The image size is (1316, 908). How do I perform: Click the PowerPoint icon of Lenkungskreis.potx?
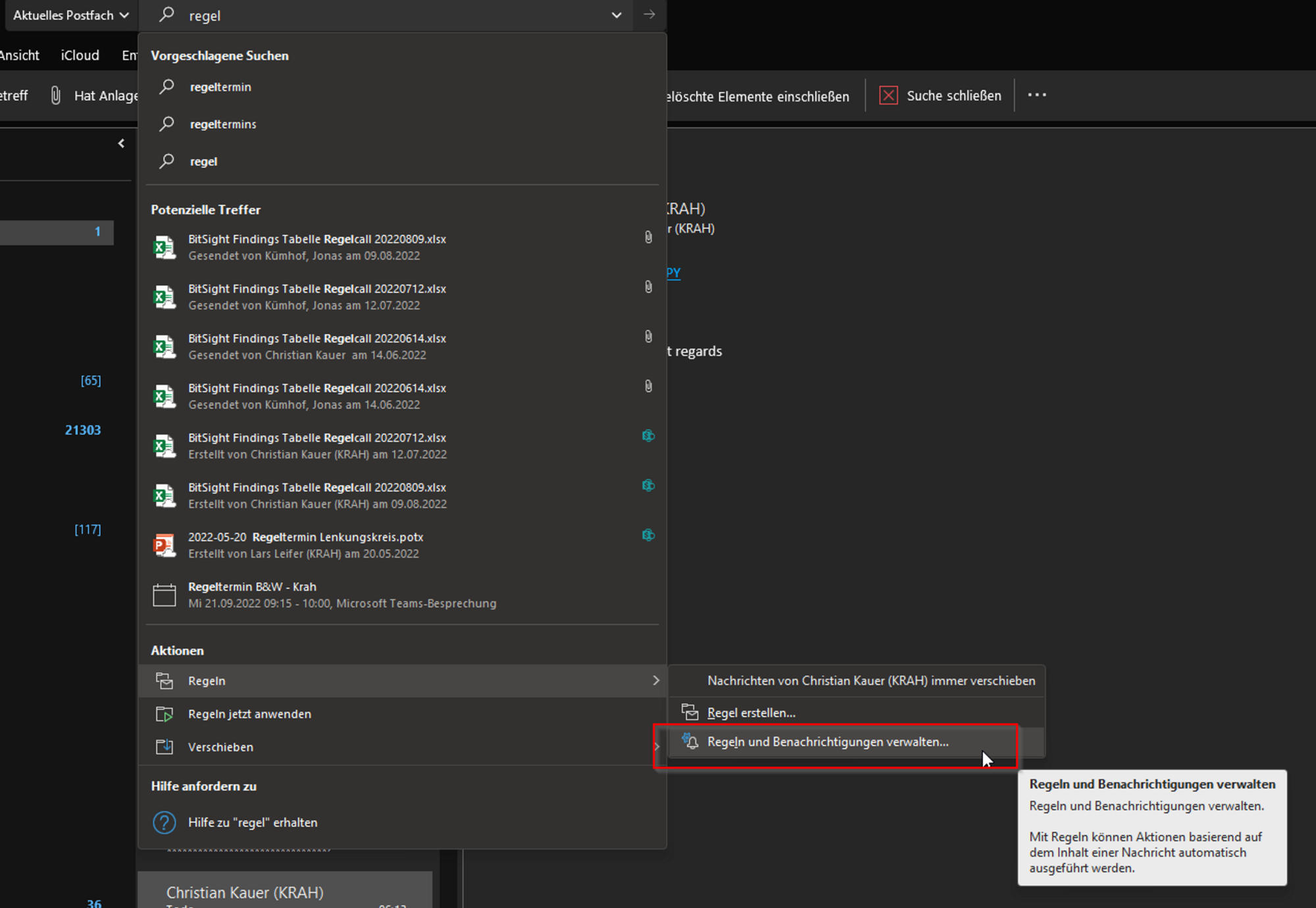[164, 545]
